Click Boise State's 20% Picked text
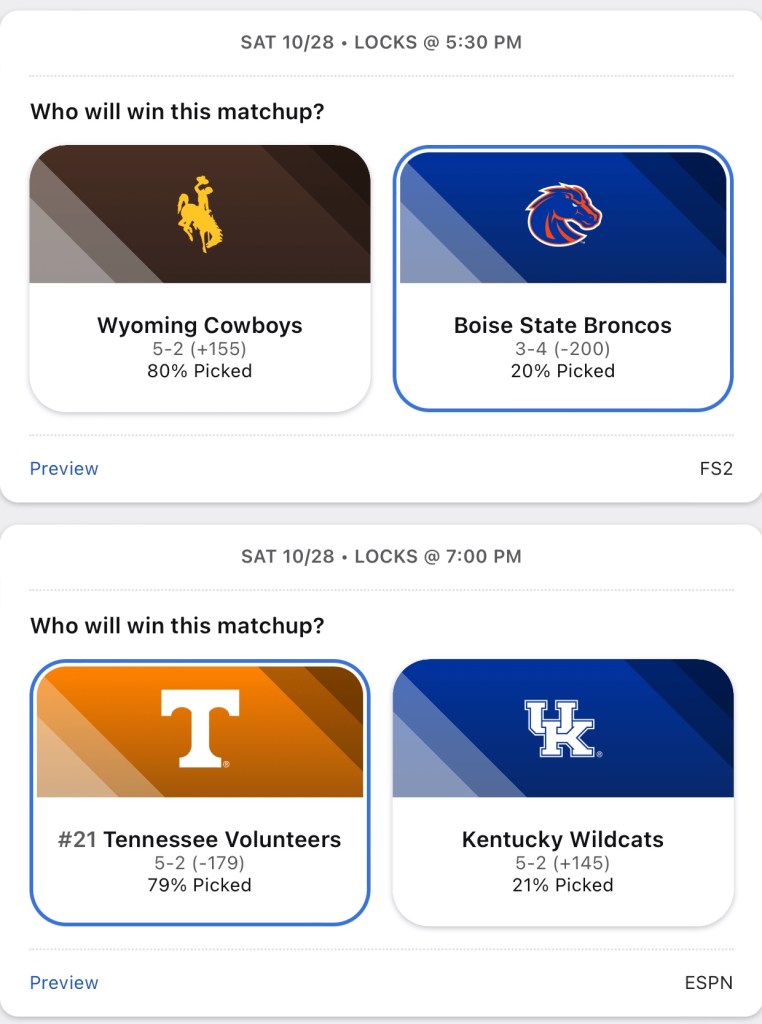The image size is (762, 1024). coord(563,371)
